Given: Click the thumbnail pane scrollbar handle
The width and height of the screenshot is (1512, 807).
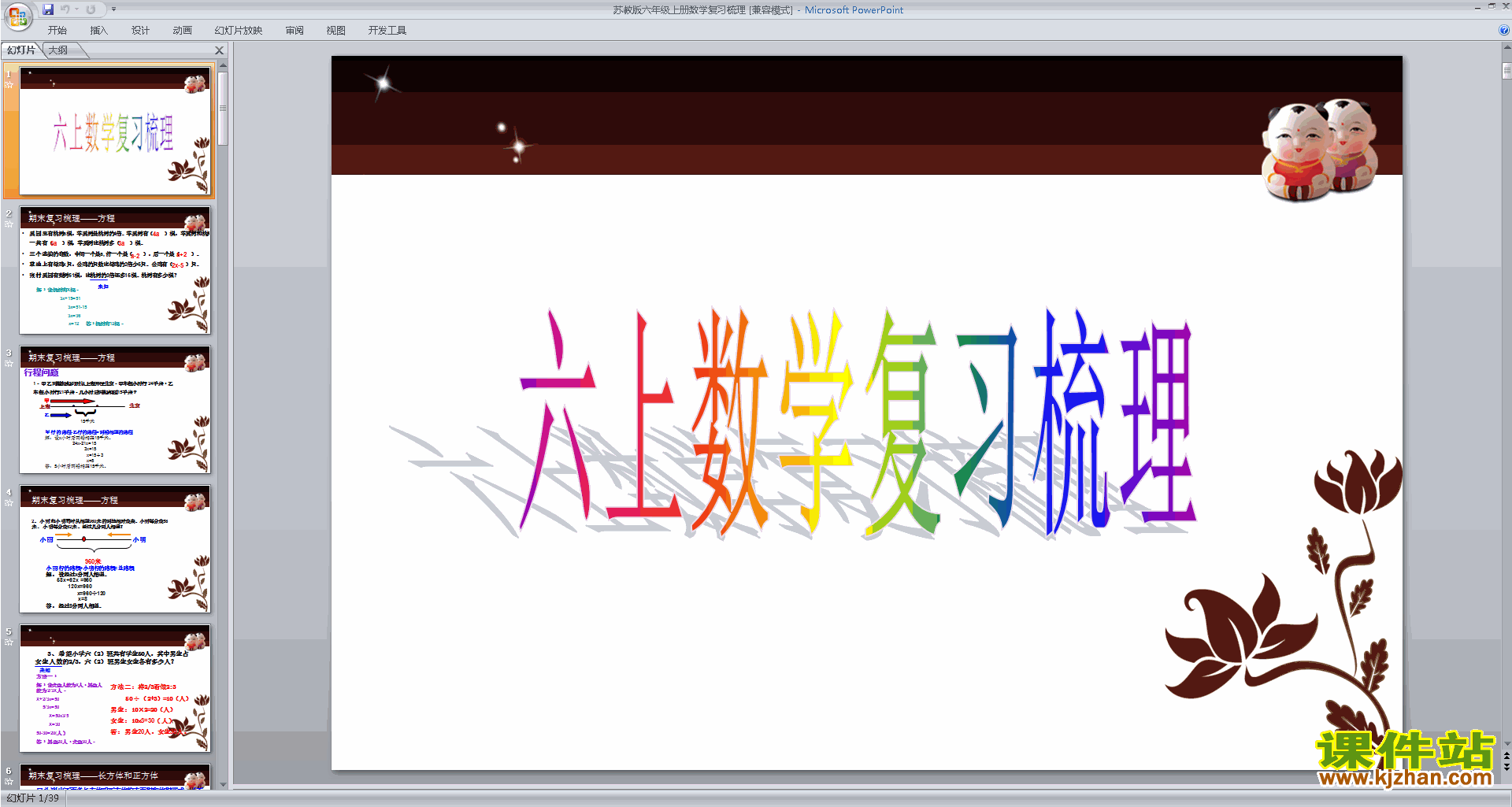Looking at the screenshot, I should pyautogui.click(x=223, y=109).
